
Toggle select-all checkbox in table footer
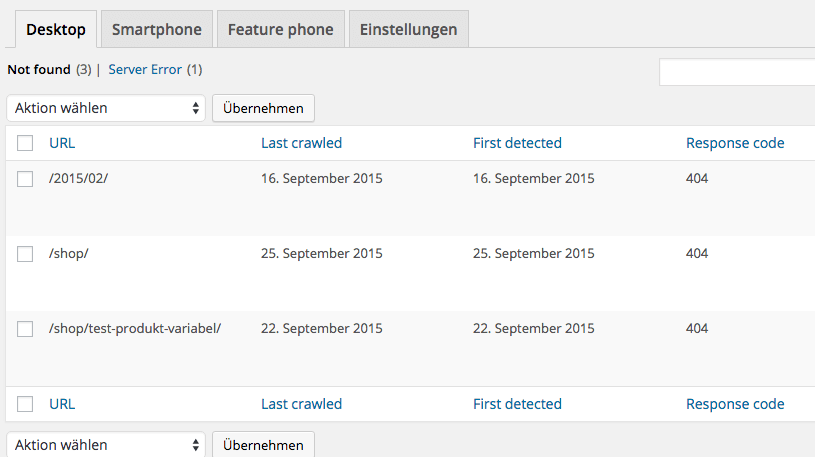tap(26, 405)
